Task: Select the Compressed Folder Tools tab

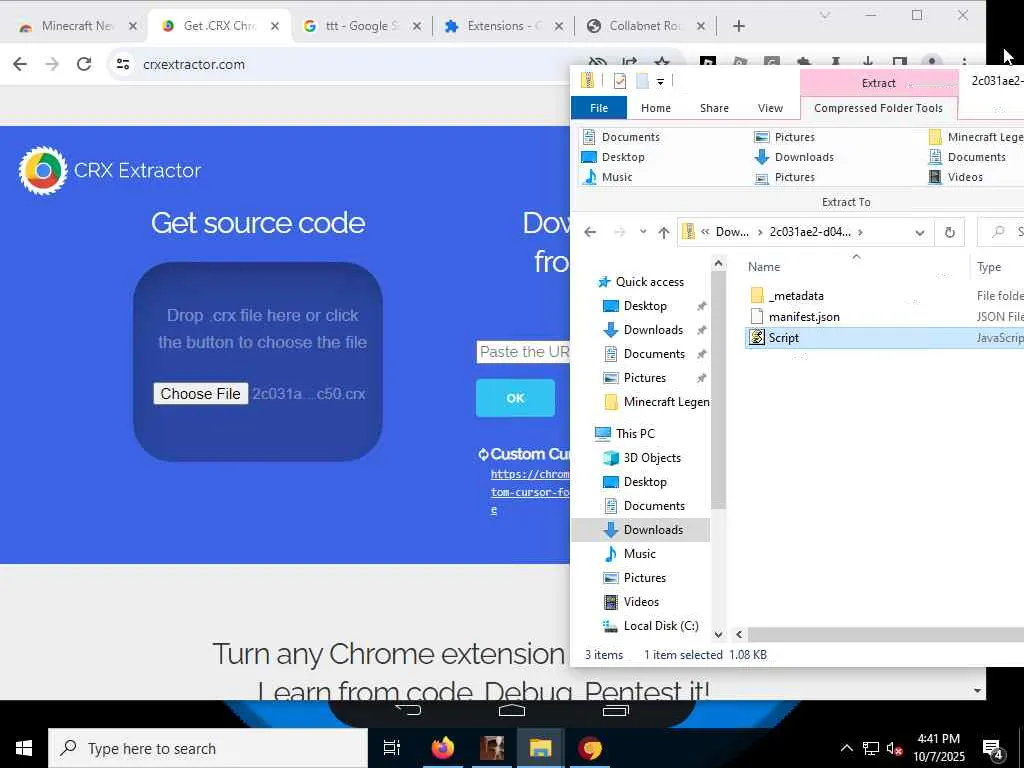Action: click(x=878, y=108)
